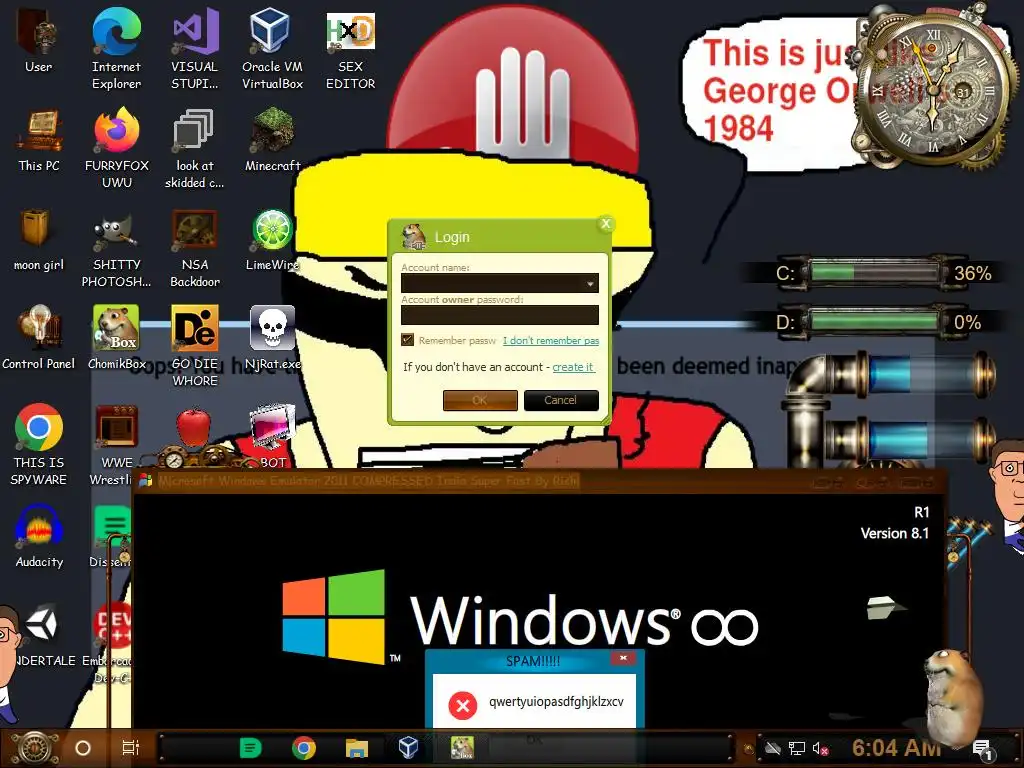Open the BOT desktop icon
This screenshot has height=768, width=1024.
[272, 436]
